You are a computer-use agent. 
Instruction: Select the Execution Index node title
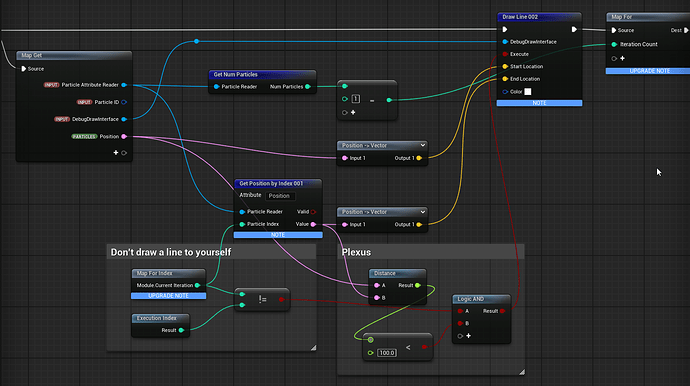[156, 318]
